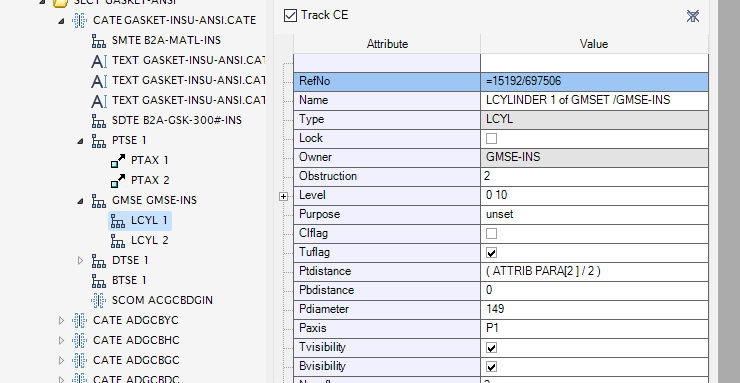
Task: Click the SMTE B2A-MATL-INS hierarchy icon
Action: tap(98, 41)
